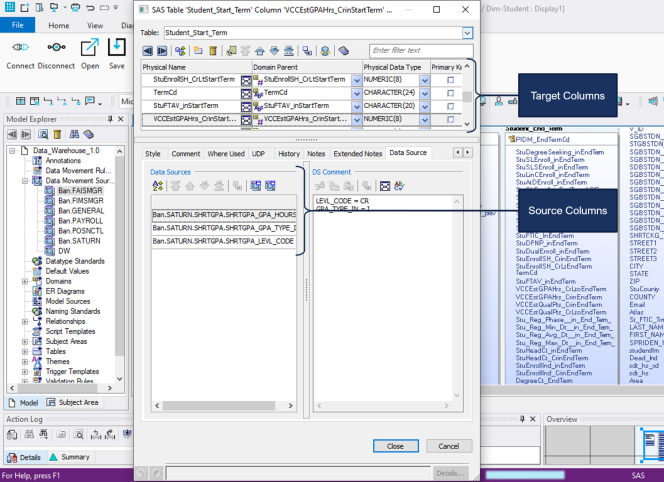Click the help book icon in dialog toolbar
Screen dimensions: 664x482
(343, 51)
